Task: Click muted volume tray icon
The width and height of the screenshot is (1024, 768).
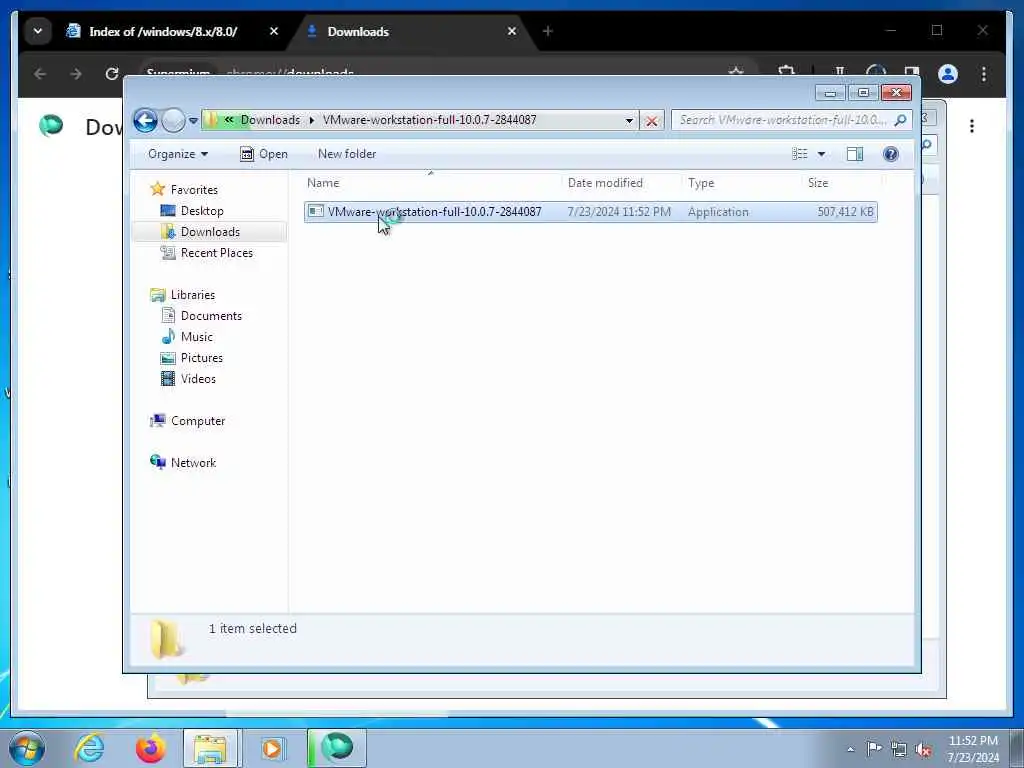Action: (923, 750)
